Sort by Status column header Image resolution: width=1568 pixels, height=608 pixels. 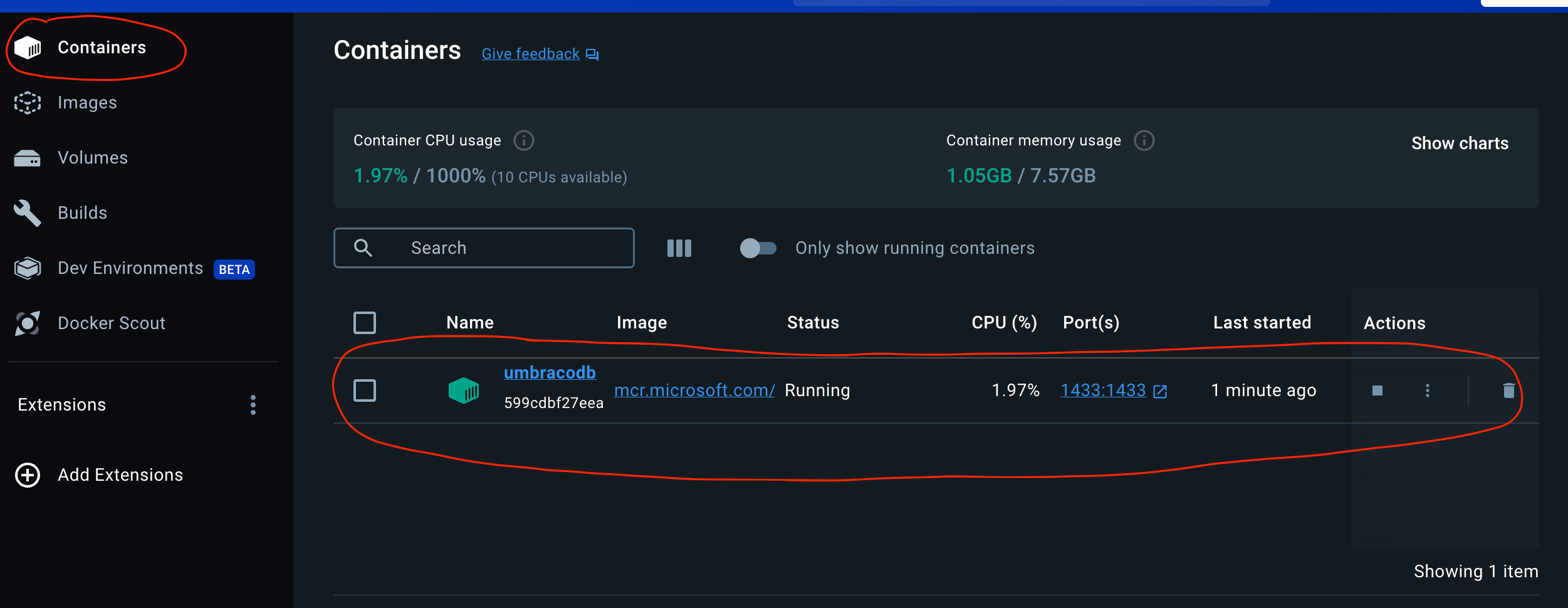813,323
